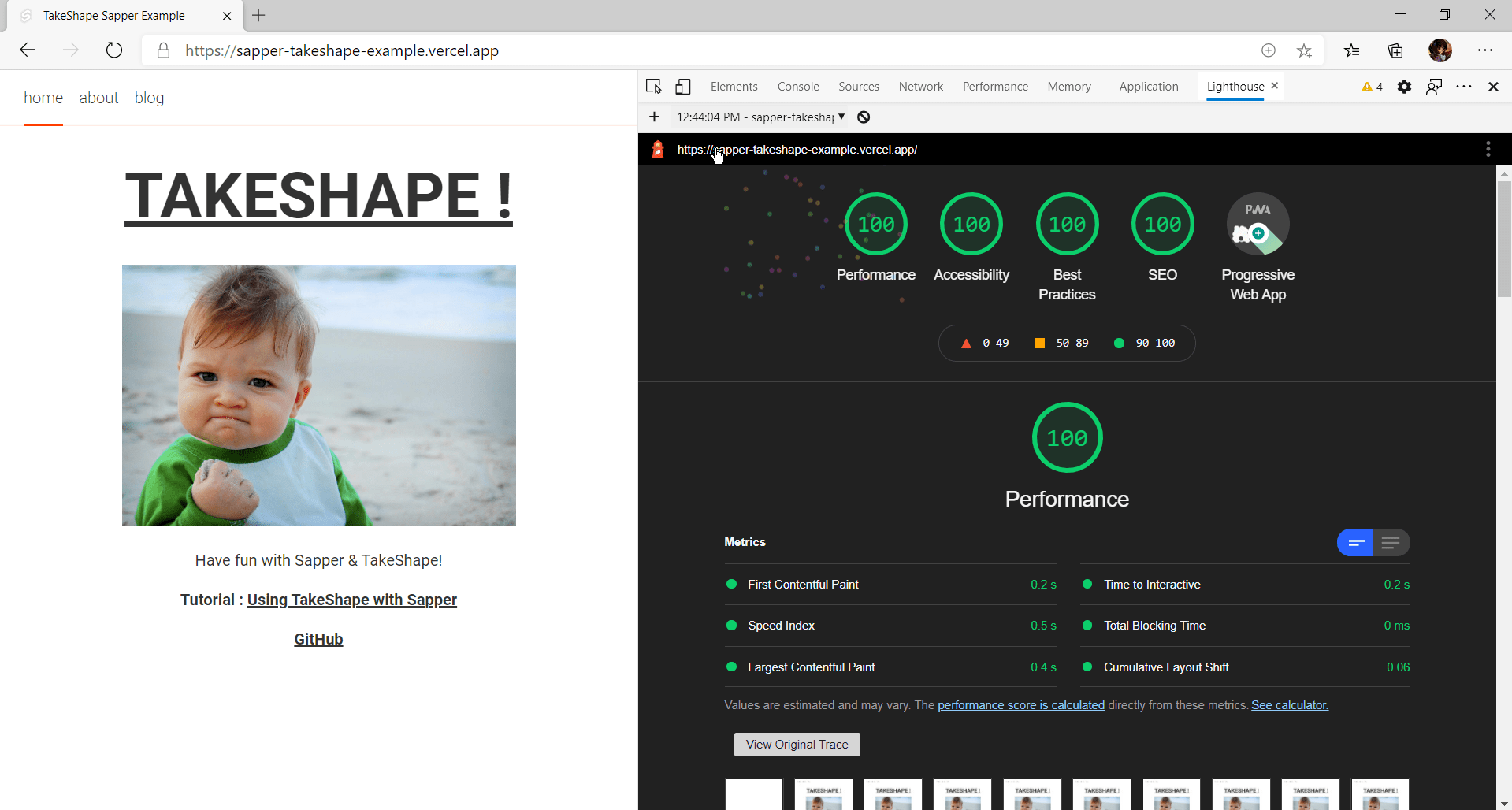The image size is (1512, 810).
Task: Click the TAKESHAPE ! heading link
Action: pos(318,196)
